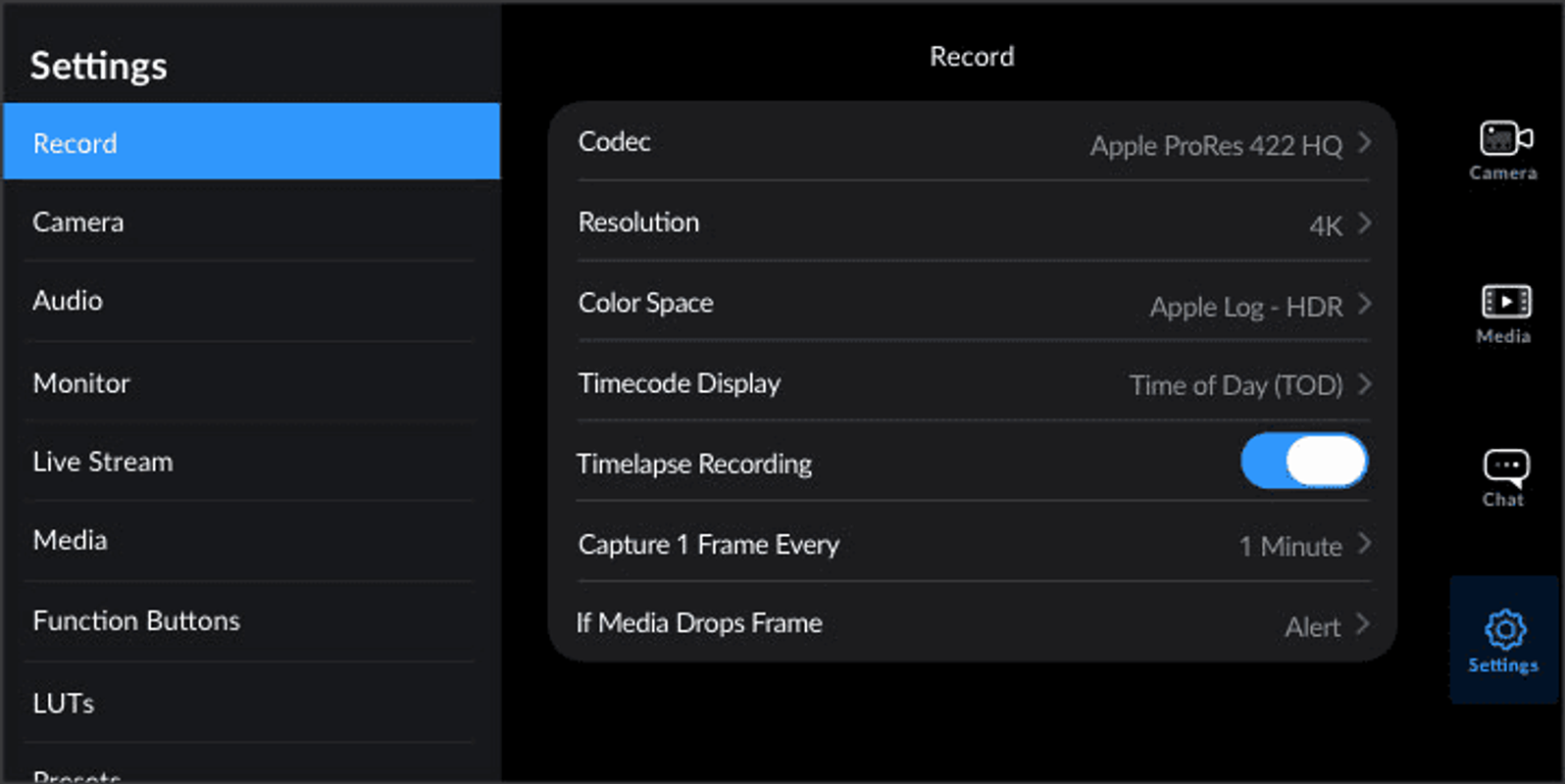Image resolution: width=1565 pixels, height=784 pixels.
Task: Click the Alert value
Action: click(x=1312, y=627)
